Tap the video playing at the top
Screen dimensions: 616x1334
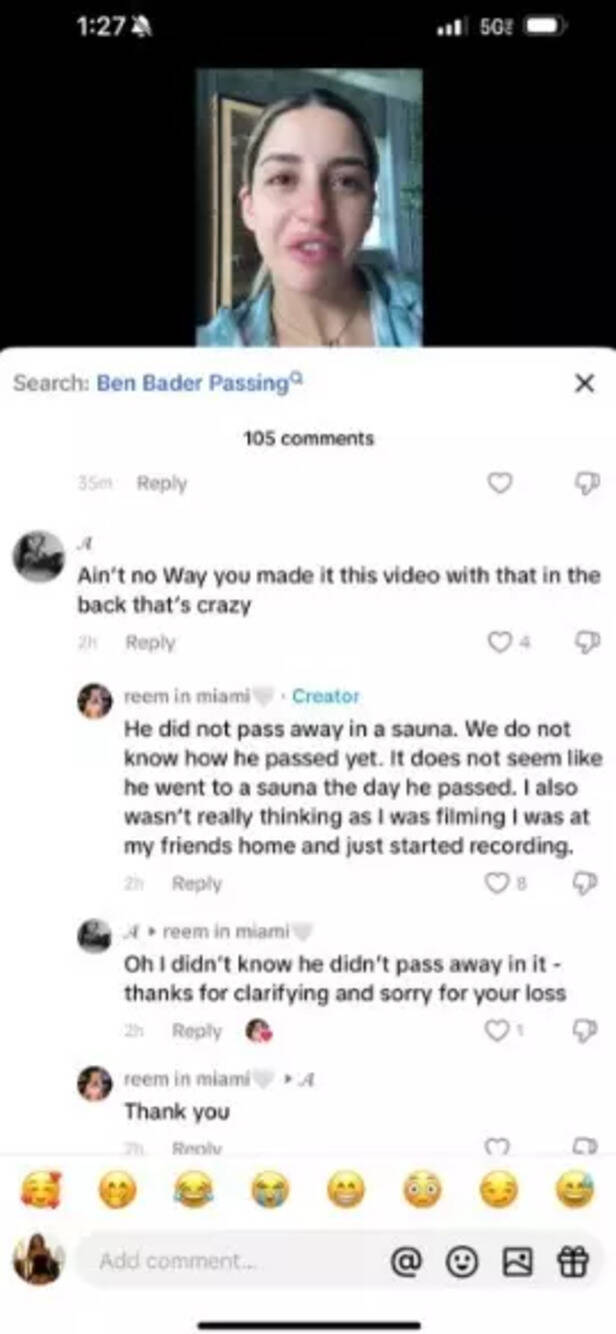308,200
